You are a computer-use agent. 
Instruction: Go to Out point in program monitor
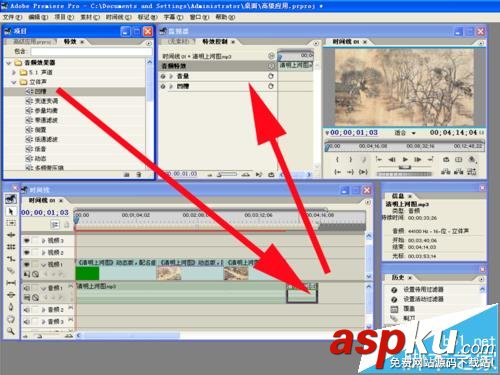(350, 172)
